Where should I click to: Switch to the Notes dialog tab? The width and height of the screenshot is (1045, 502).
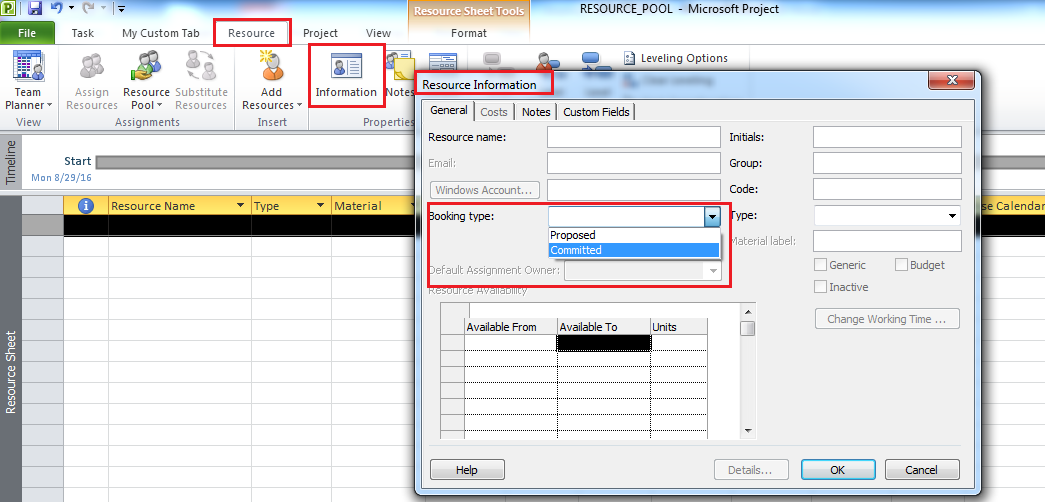click(x=536, y=112)
